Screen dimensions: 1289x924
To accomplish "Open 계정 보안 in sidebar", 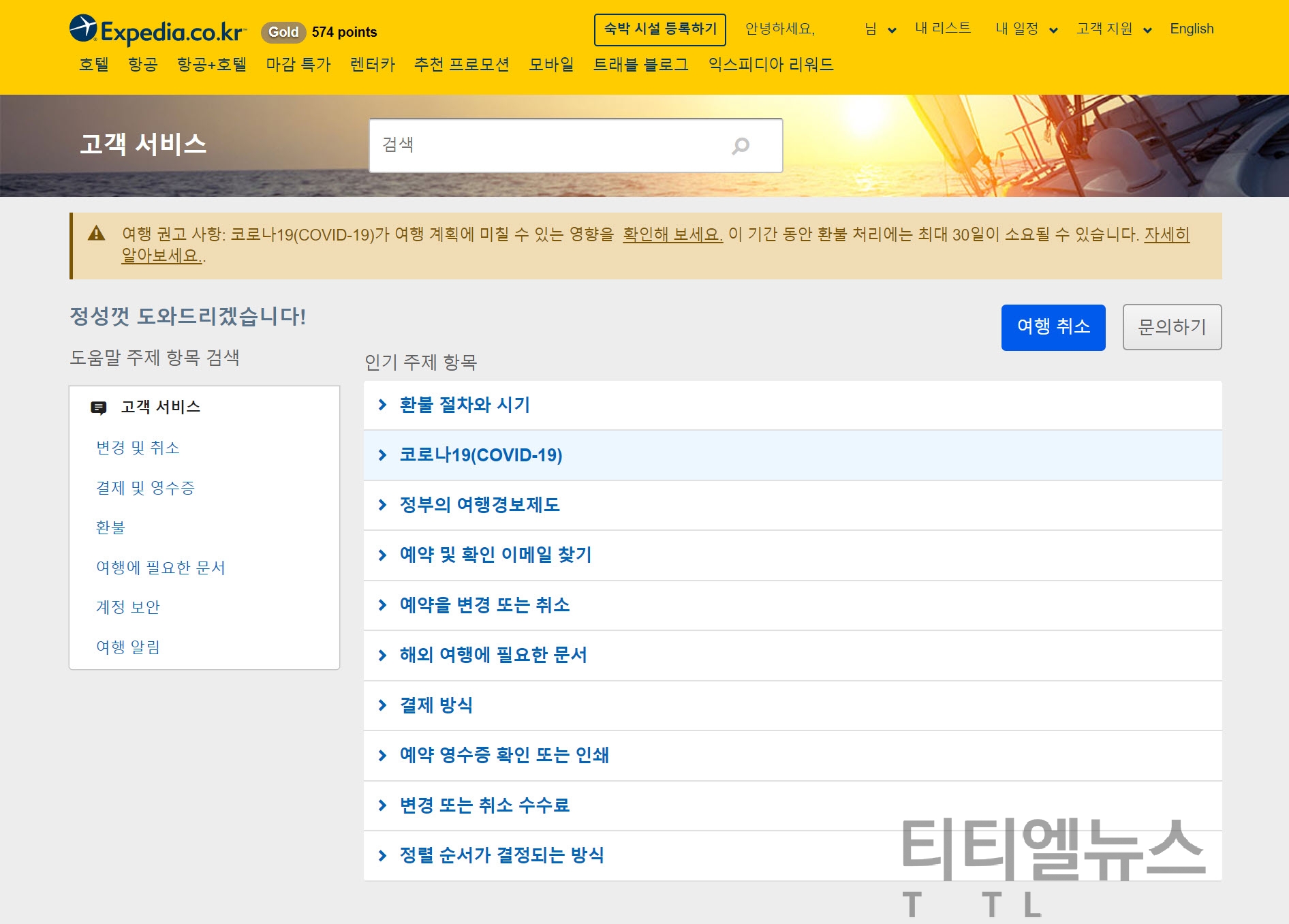I will [128, 607].
